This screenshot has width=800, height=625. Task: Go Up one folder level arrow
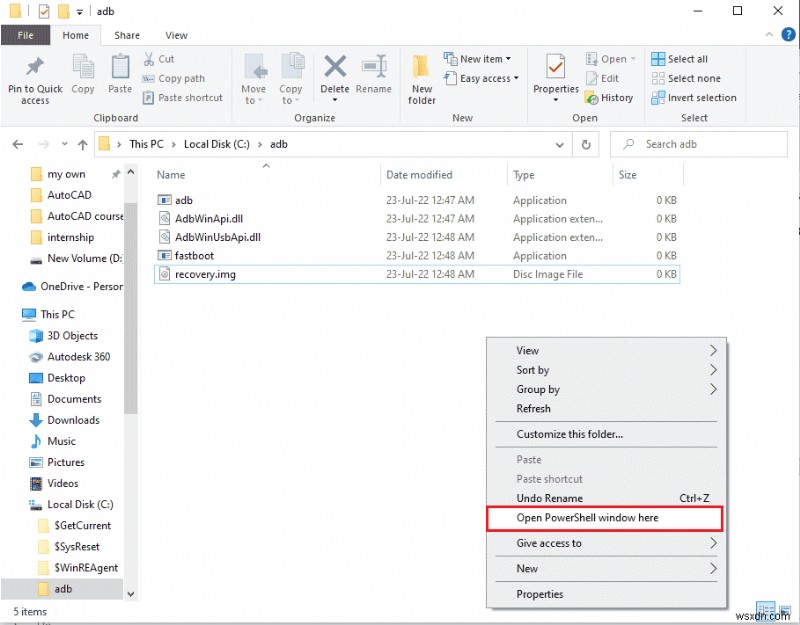[x=83, y=144]
